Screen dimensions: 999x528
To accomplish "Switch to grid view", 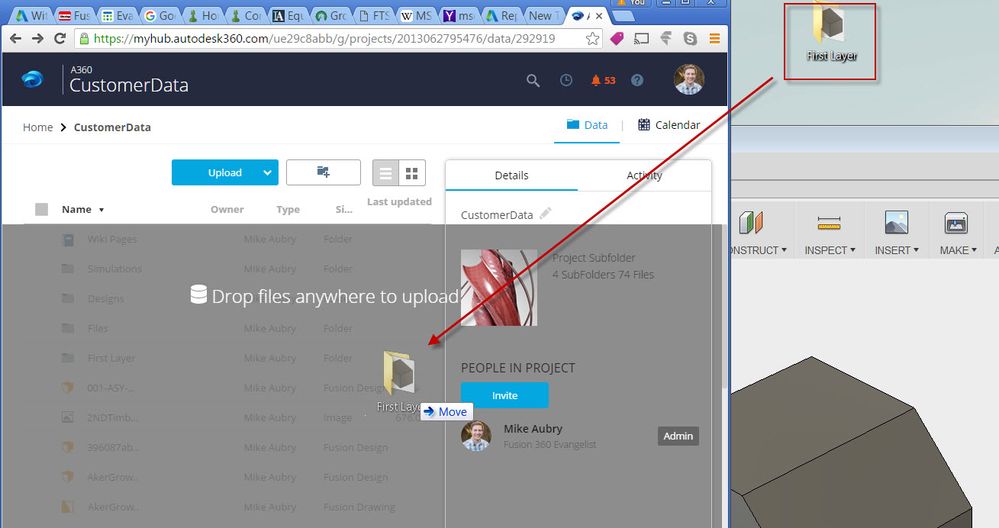I will 412,173.
